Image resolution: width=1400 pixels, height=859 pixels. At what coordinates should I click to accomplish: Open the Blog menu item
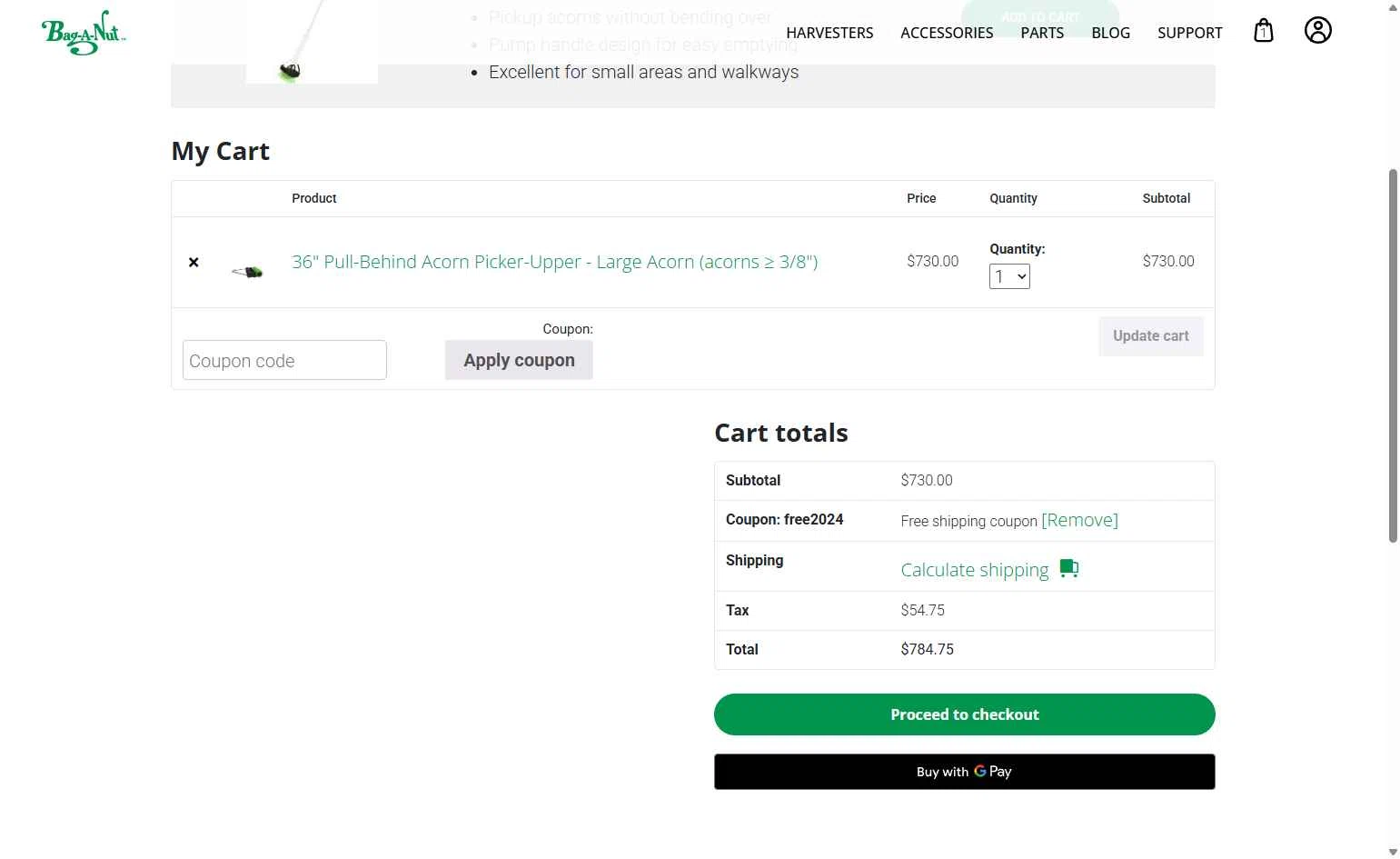(1110, 33)
